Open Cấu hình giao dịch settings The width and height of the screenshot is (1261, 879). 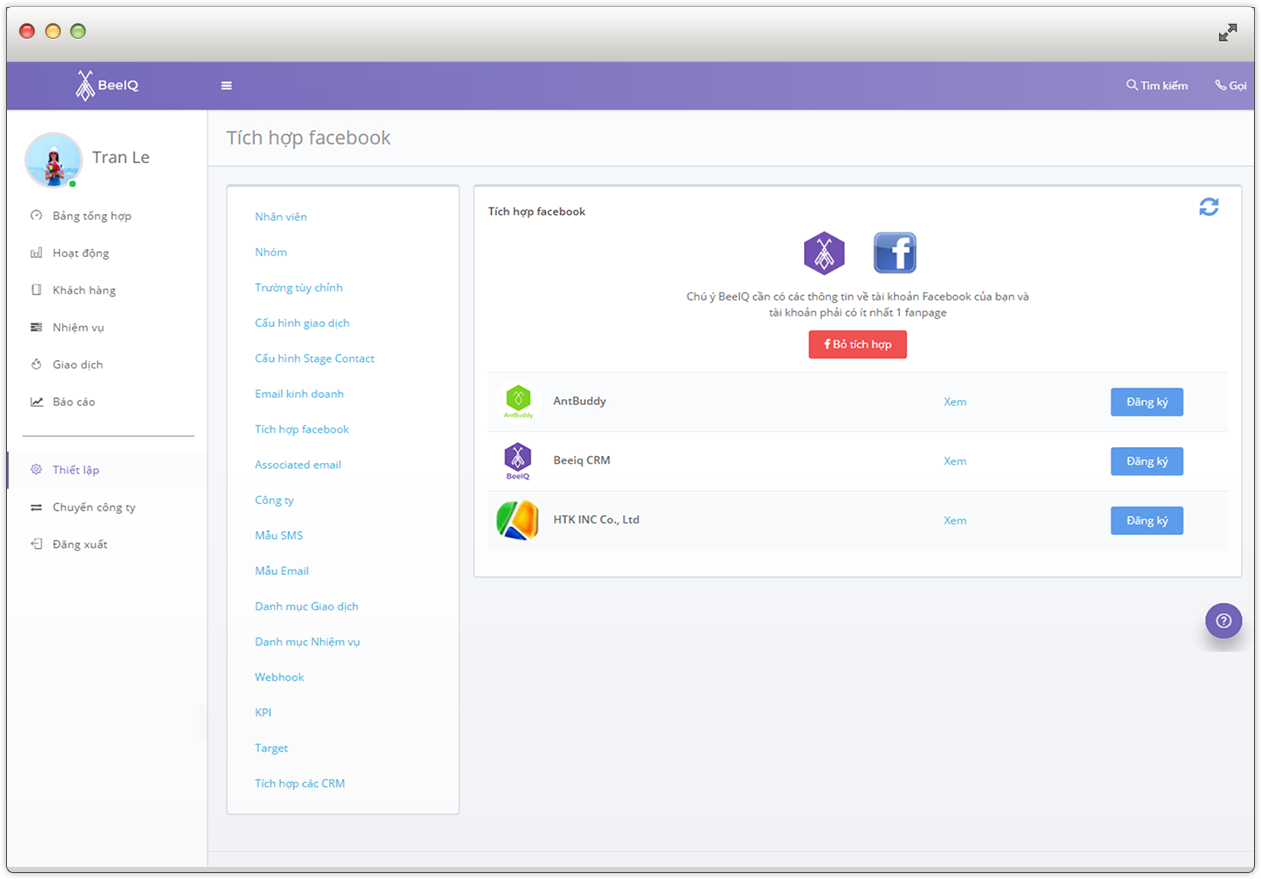point(302,323)
